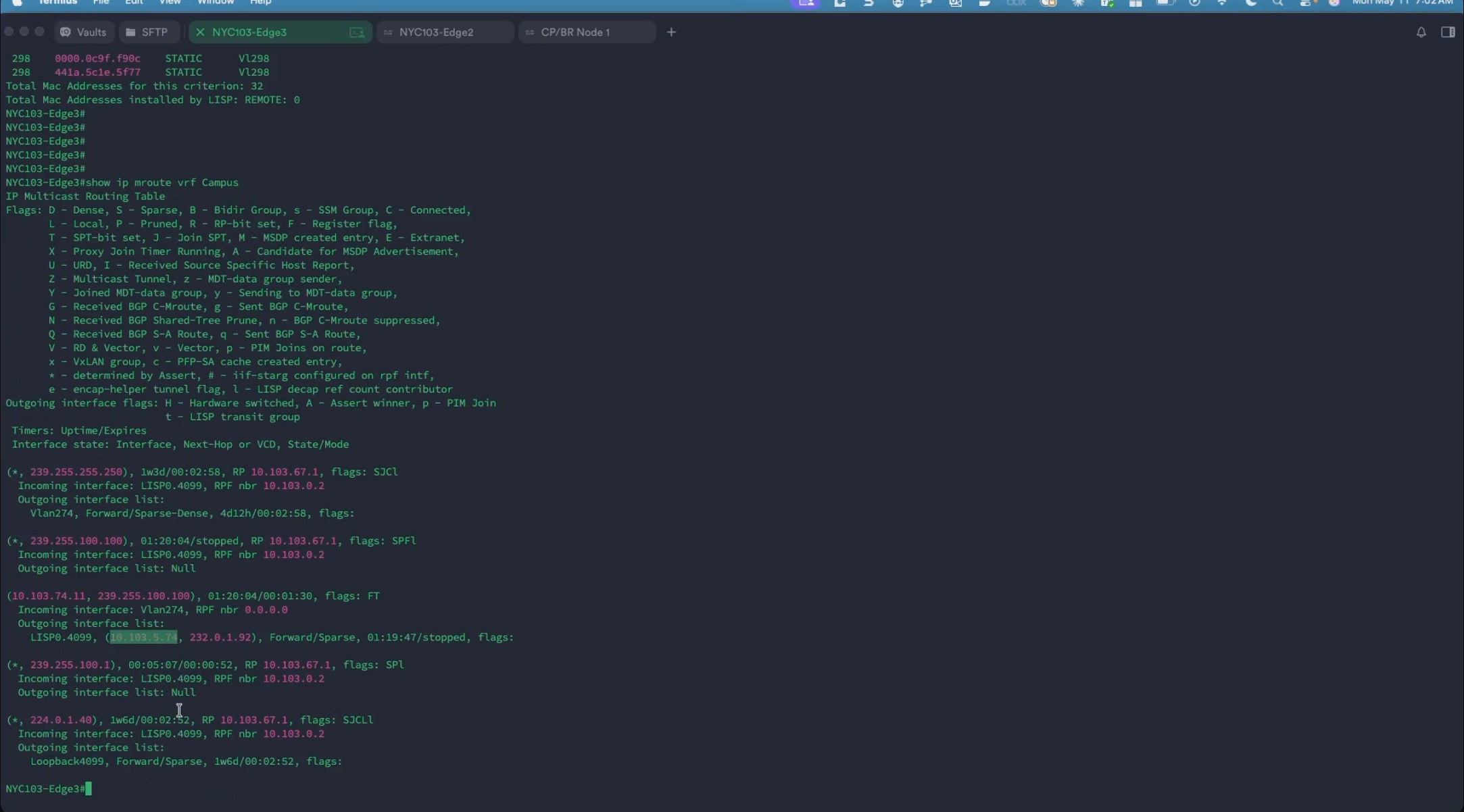Image resolution: width=1464 pixels, height=812 pixels.
Task: Close the NYC103-Edge3 tab with its X
Action: (200, 32)
